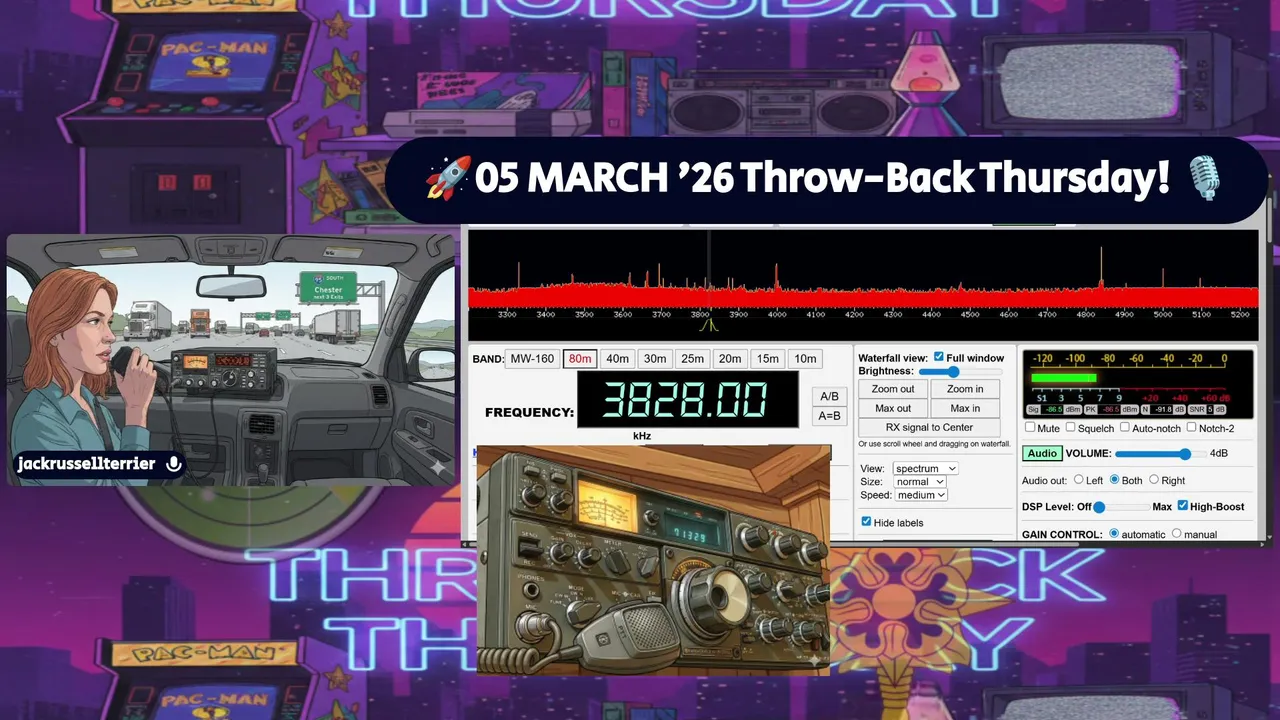The image size is (1280, 720).
Task: Click the green Audio button
Action: click(1042, 453)
